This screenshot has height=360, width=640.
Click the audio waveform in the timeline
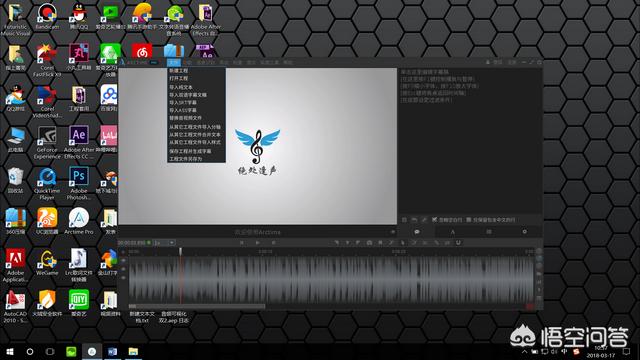331,280
